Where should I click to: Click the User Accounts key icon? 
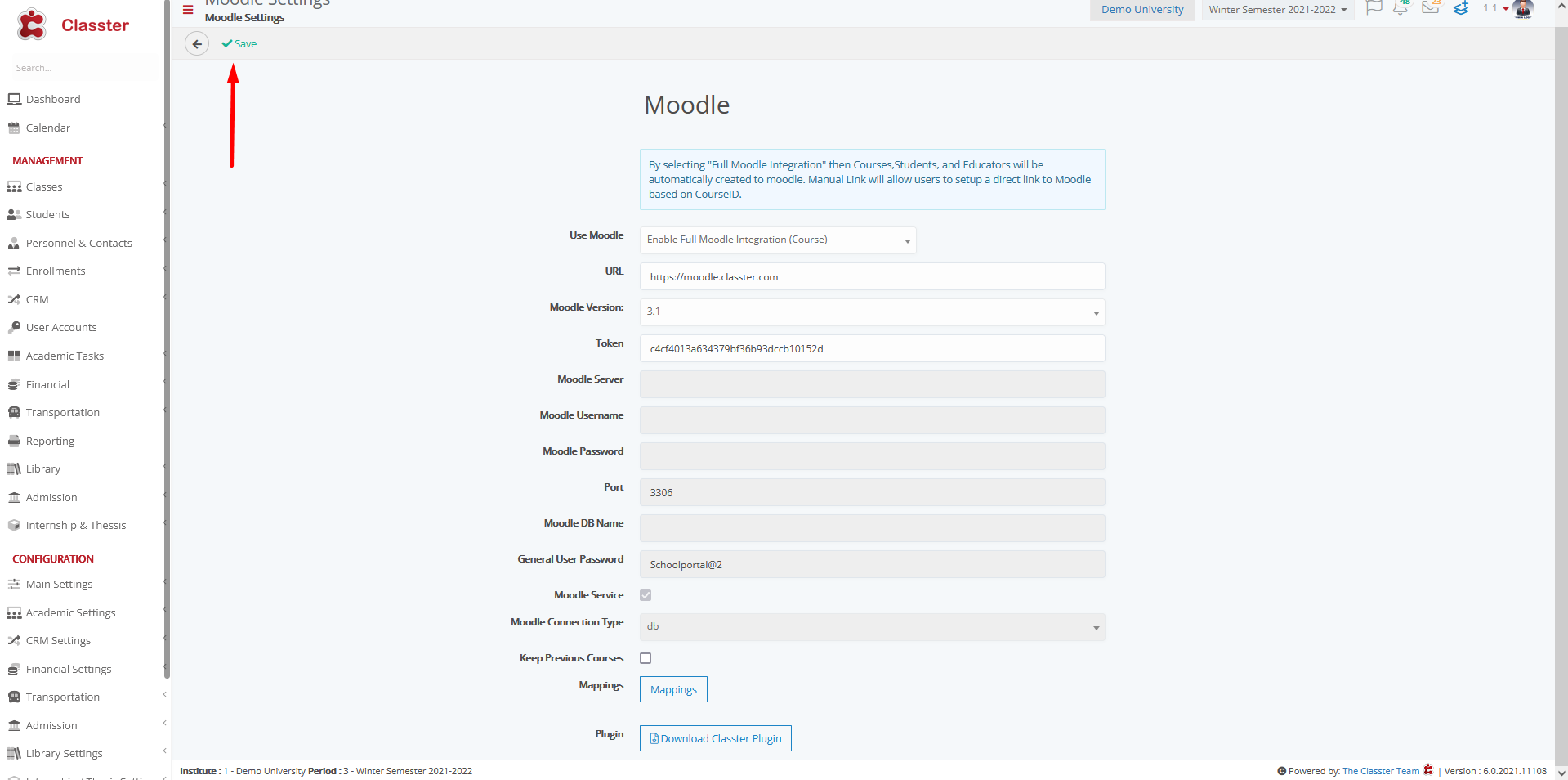click(14, 327)
